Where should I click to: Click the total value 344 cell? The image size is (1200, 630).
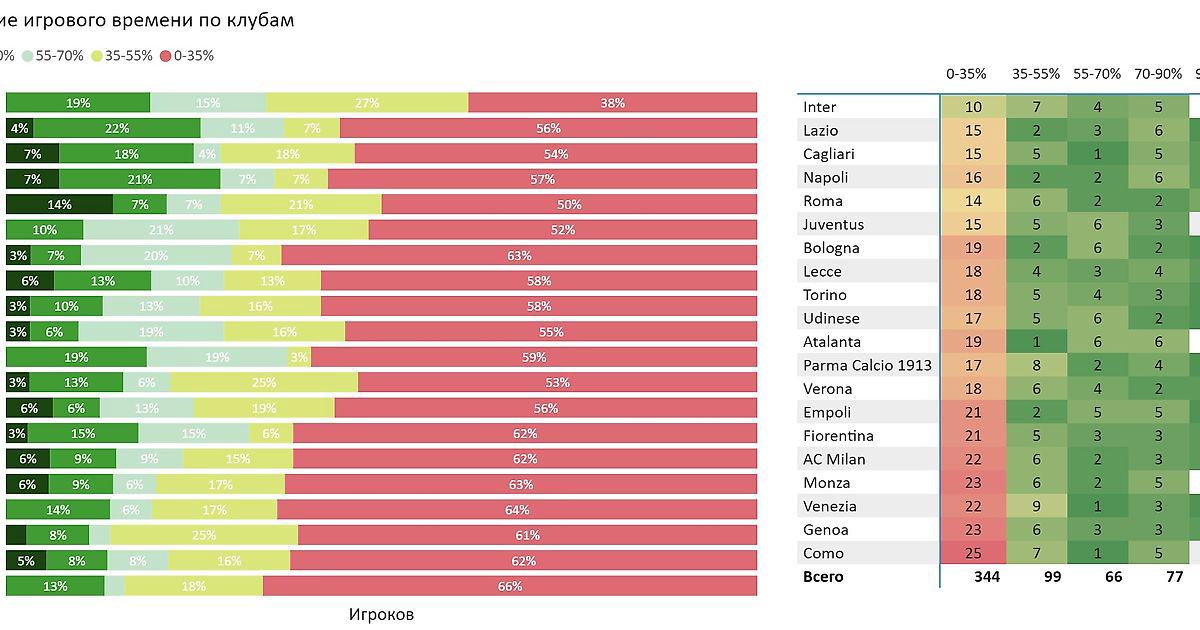(x=973, y=577)
